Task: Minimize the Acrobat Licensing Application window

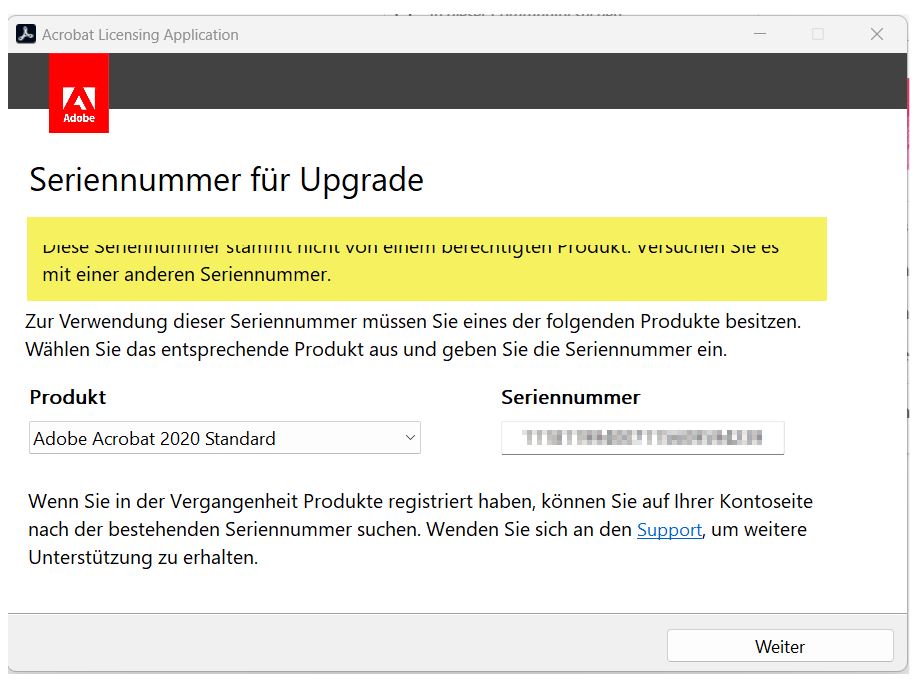Action: pyautogui.click(x=759, y=34)
